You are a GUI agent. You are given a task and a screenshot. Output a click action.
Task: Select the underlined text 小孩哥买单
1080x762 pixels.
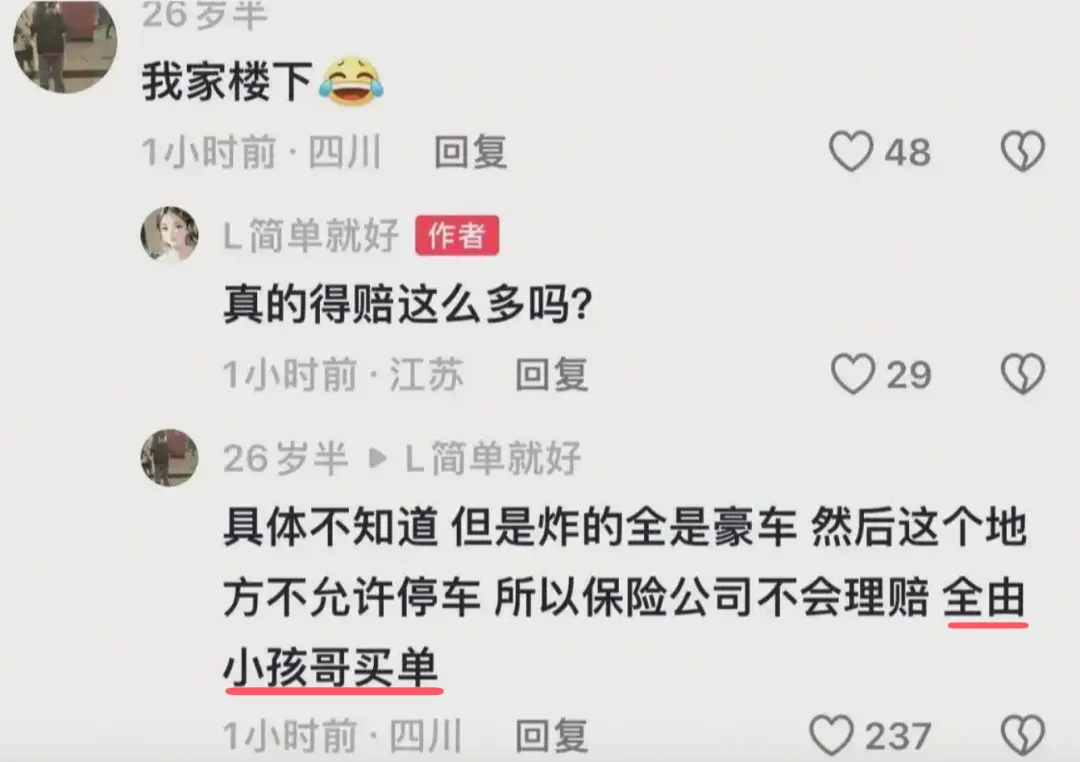pyautogui.click(x=331, y=668)
